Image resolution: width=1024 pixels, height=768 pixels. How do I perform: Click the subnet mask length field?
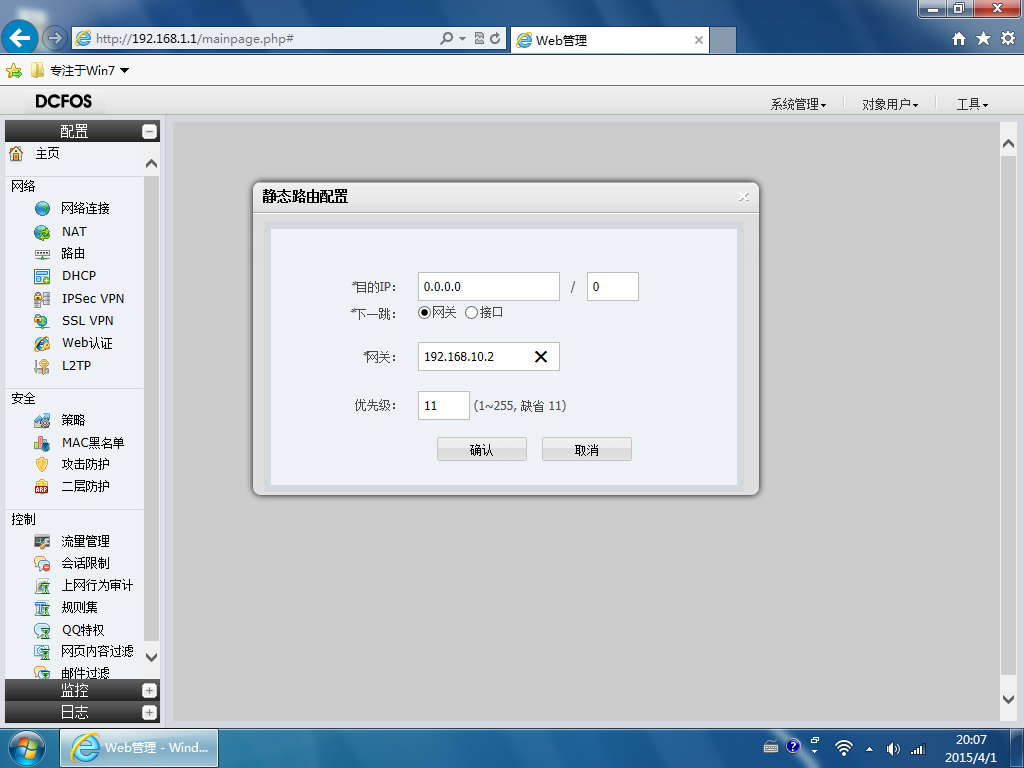point(613,287)
